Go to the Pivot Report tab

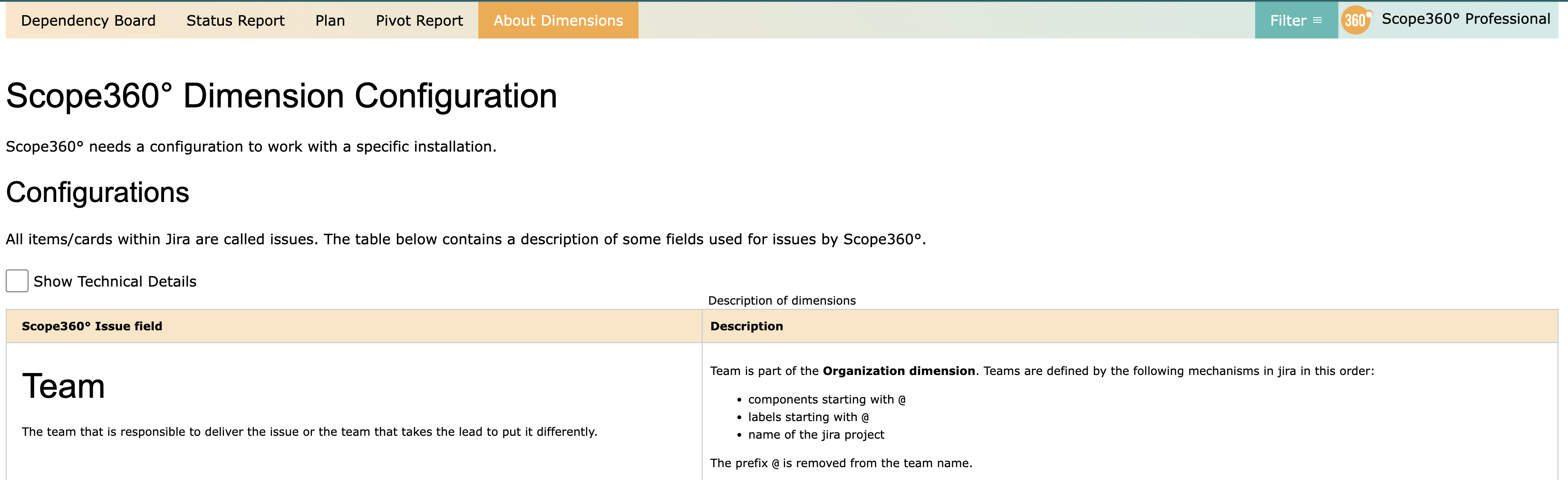tap(419, 20)
